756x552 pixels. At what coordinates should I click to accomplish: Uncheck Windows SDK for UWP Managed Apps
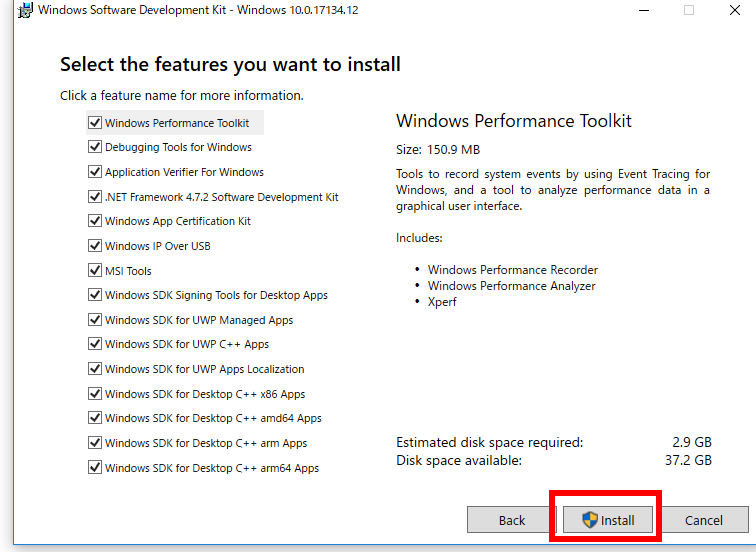[95, 320]
